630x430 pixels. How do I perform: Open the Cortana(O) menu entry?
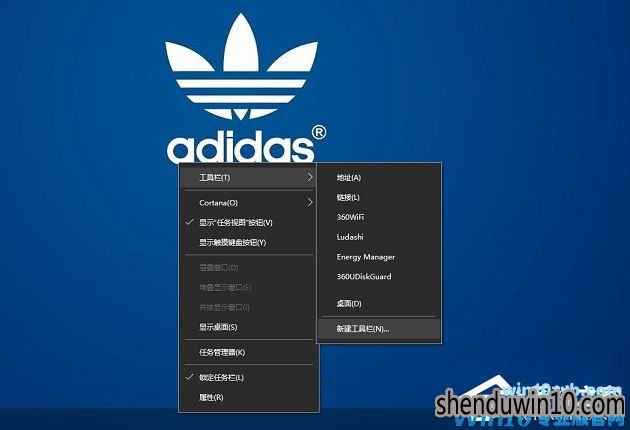coord(248,203)
